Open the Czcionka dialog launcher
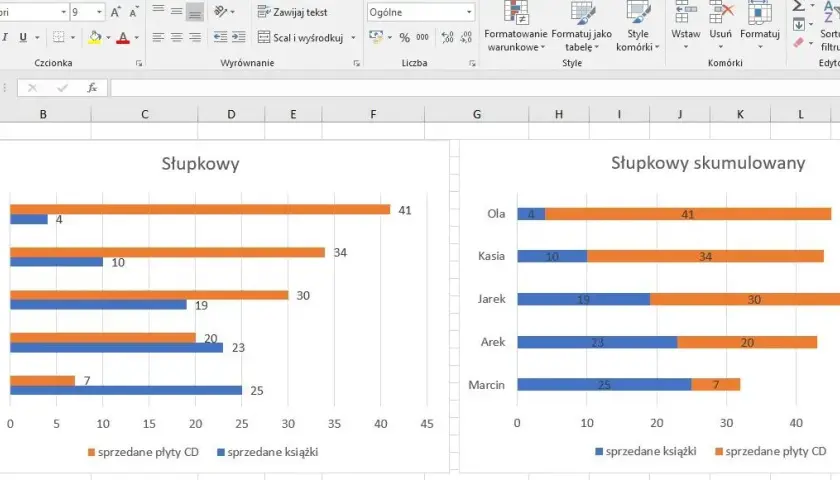The image size is (840, 480). pyautogui.click(x=139, y=63)
